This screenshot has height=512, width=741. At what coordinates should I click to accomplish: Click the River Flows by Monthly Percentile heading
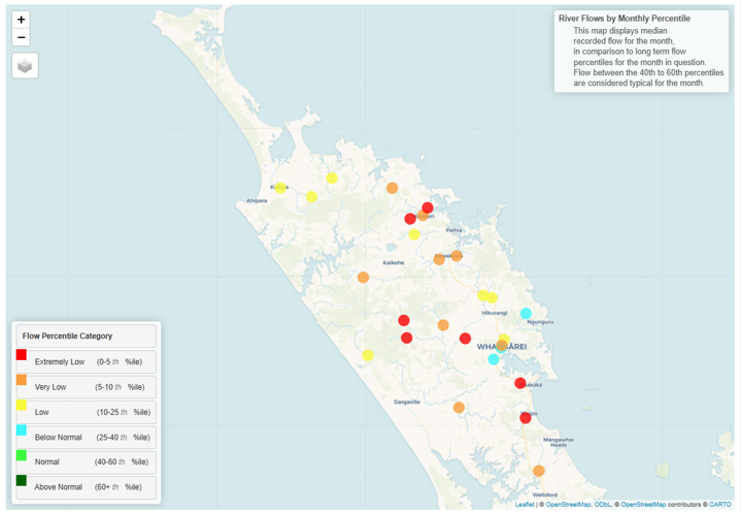(624, 18)
